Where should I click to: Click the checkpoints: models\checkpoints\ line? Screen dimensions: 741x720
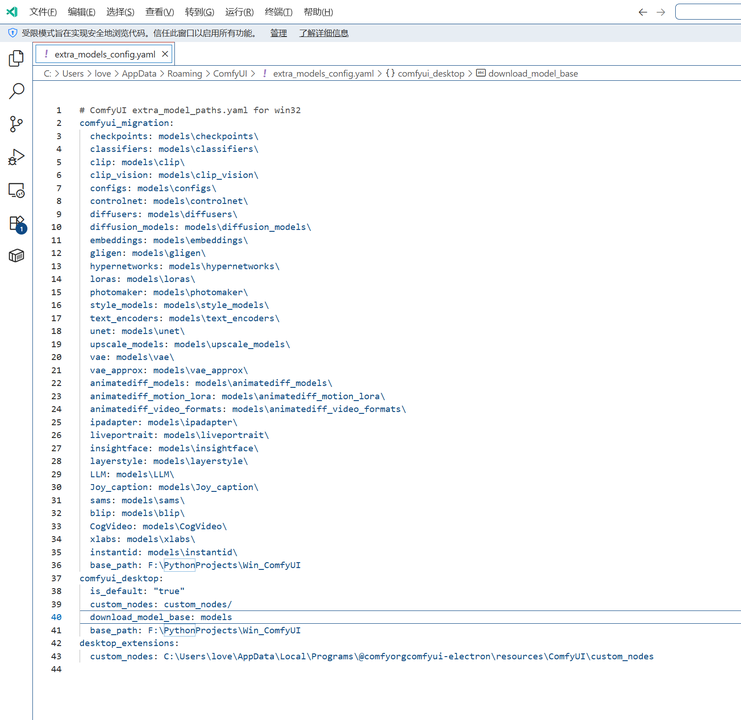pos(174,136)
